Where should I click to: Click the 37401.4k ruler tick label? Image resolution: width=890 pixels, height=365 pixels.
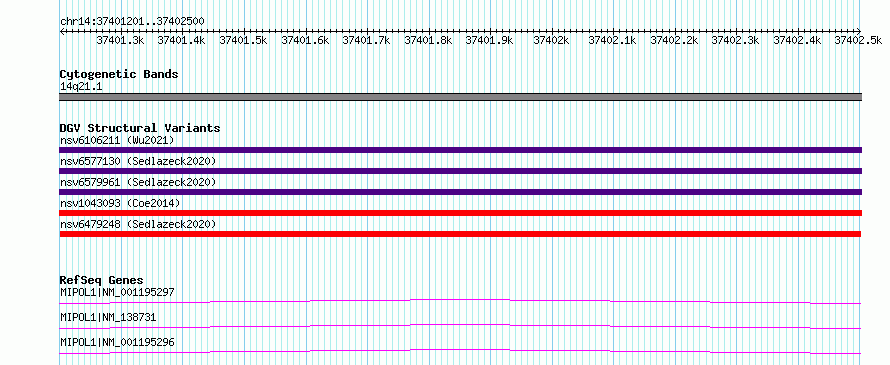[x=182, y=40]
